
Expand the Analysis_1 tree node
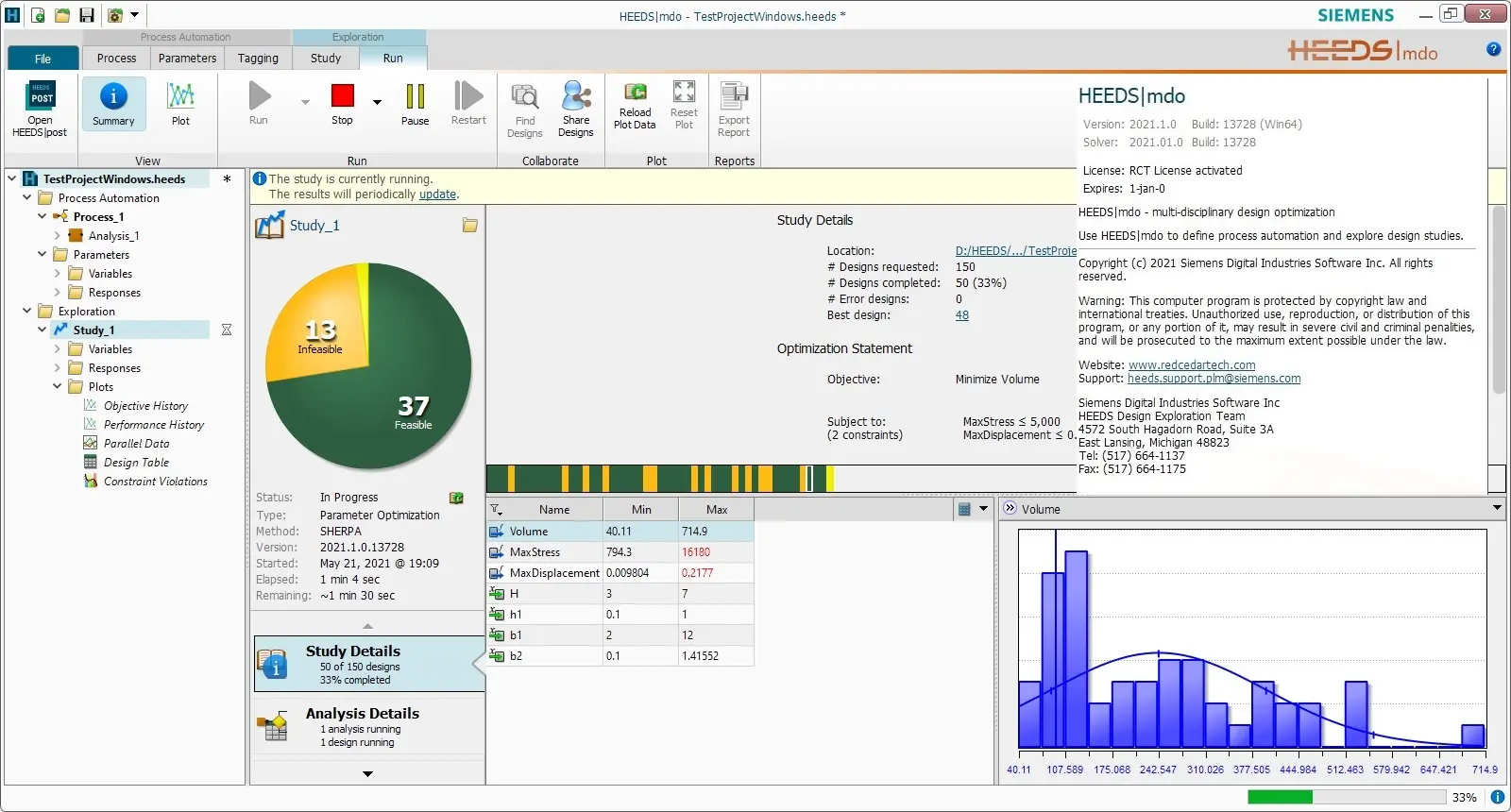coord(57,235)
